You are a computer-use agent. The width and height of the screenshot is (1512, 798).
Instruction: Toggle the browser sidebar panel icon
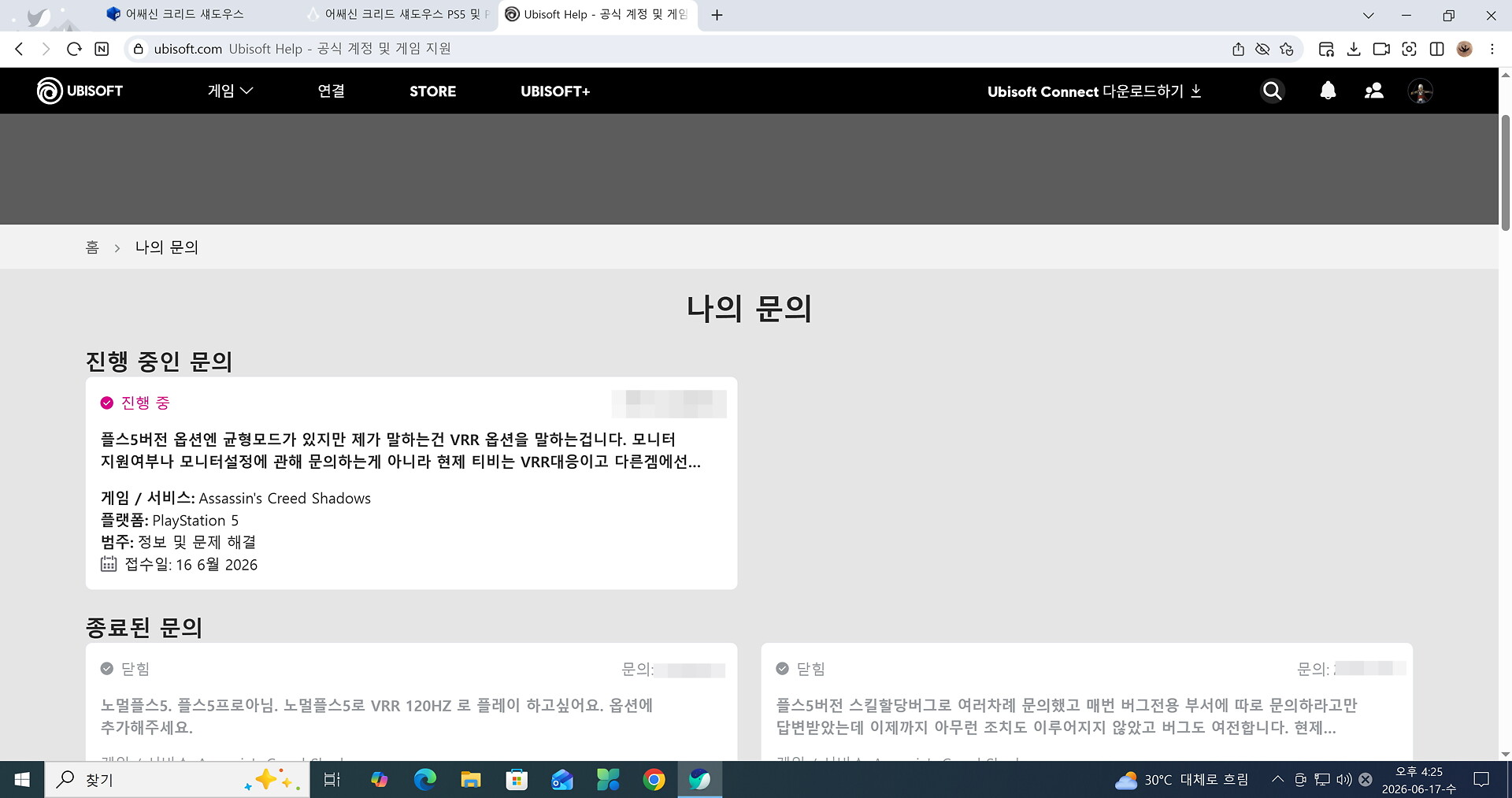(x=1436, y=49)
